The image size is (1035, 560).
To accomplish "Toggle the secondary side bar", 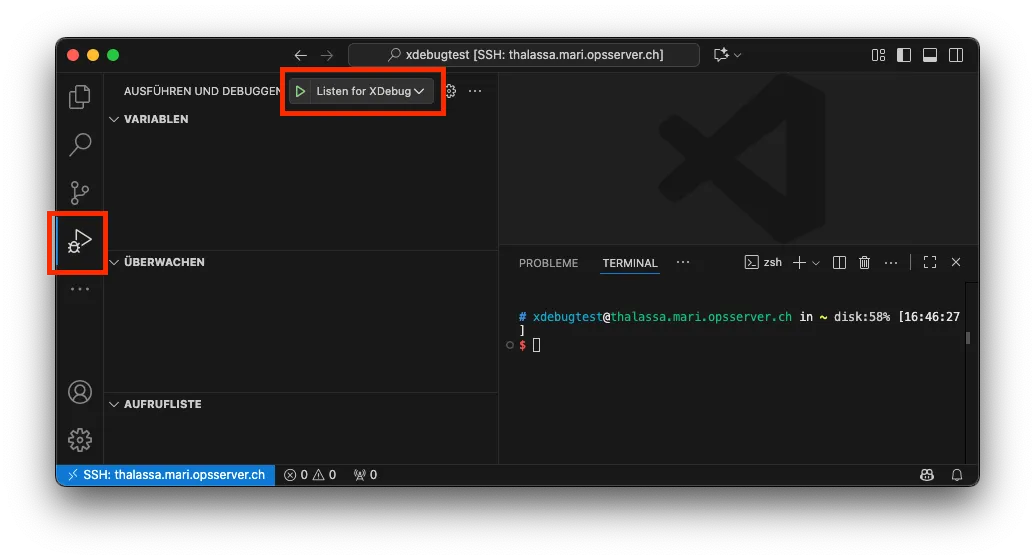I will 956,55.
